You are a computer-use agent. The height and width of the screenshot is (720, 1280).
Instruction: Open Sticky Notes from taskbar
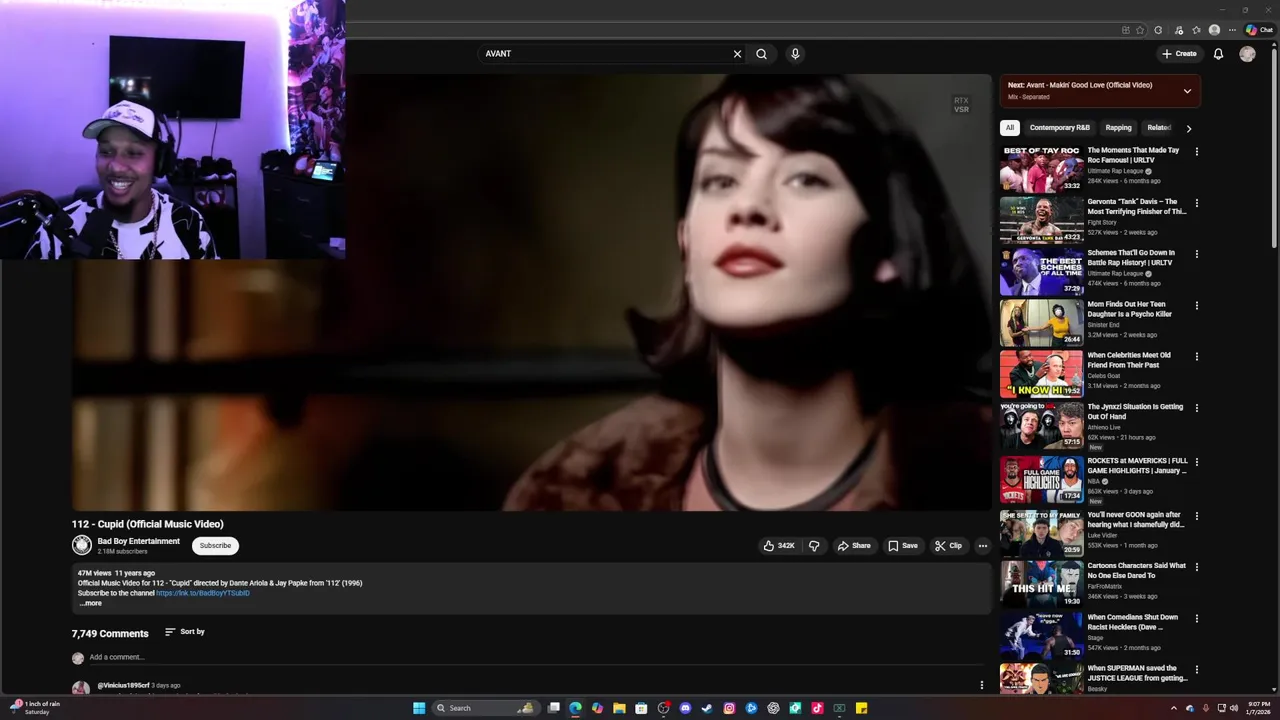click(x=861, y=708)
